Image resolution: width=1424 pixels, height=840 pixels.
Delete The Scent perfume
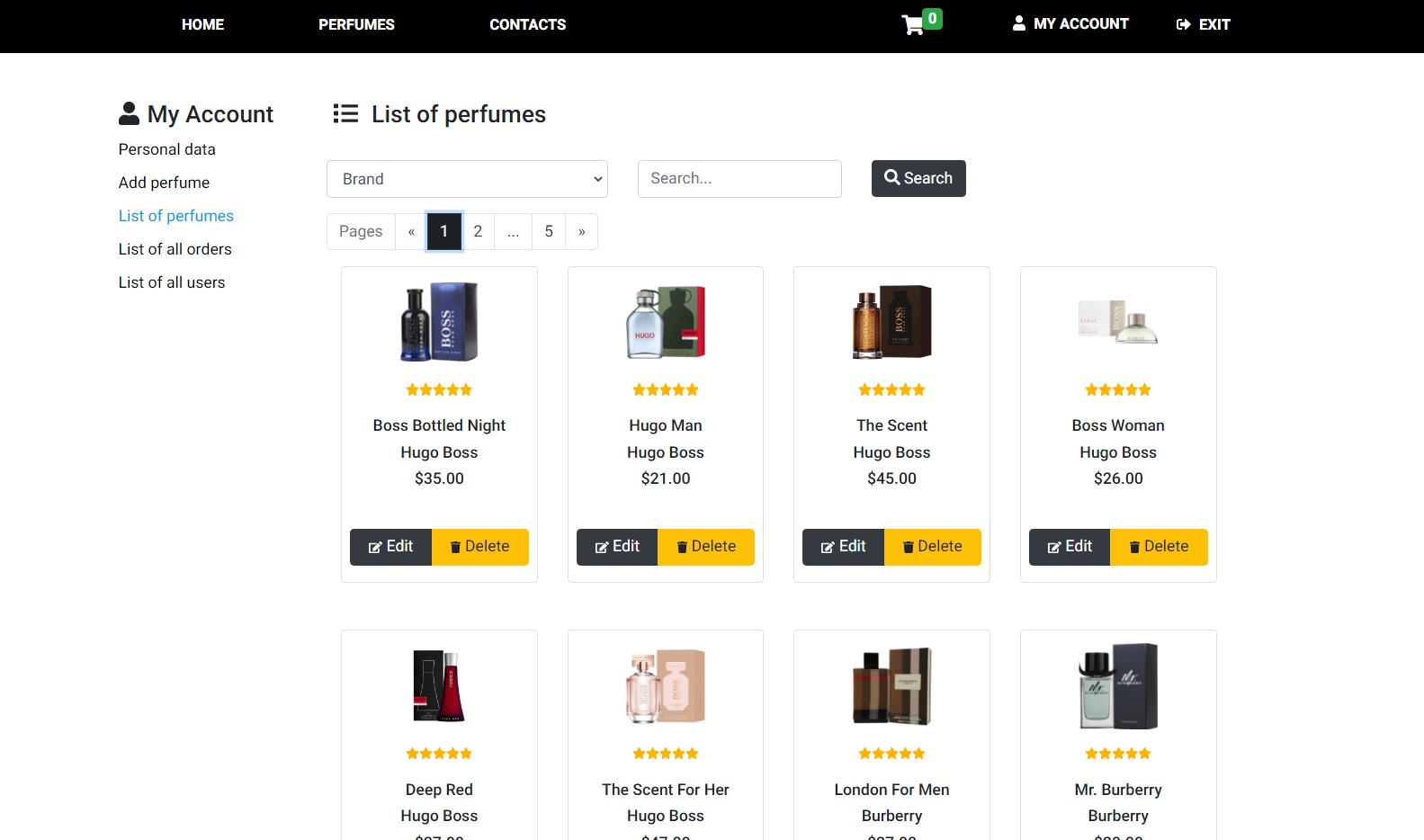pyautogui.click(x=933, y=547)
